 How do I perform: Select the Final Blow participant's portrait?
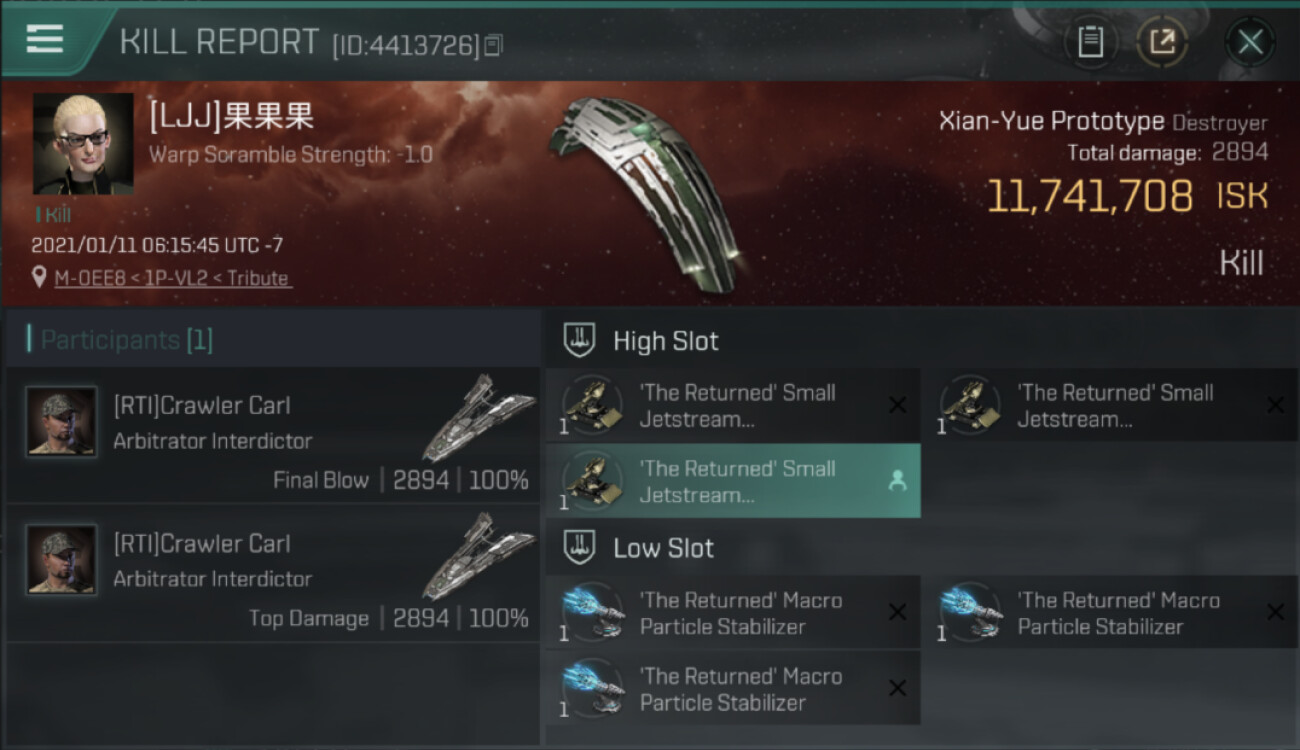click(x=62, y=422)
